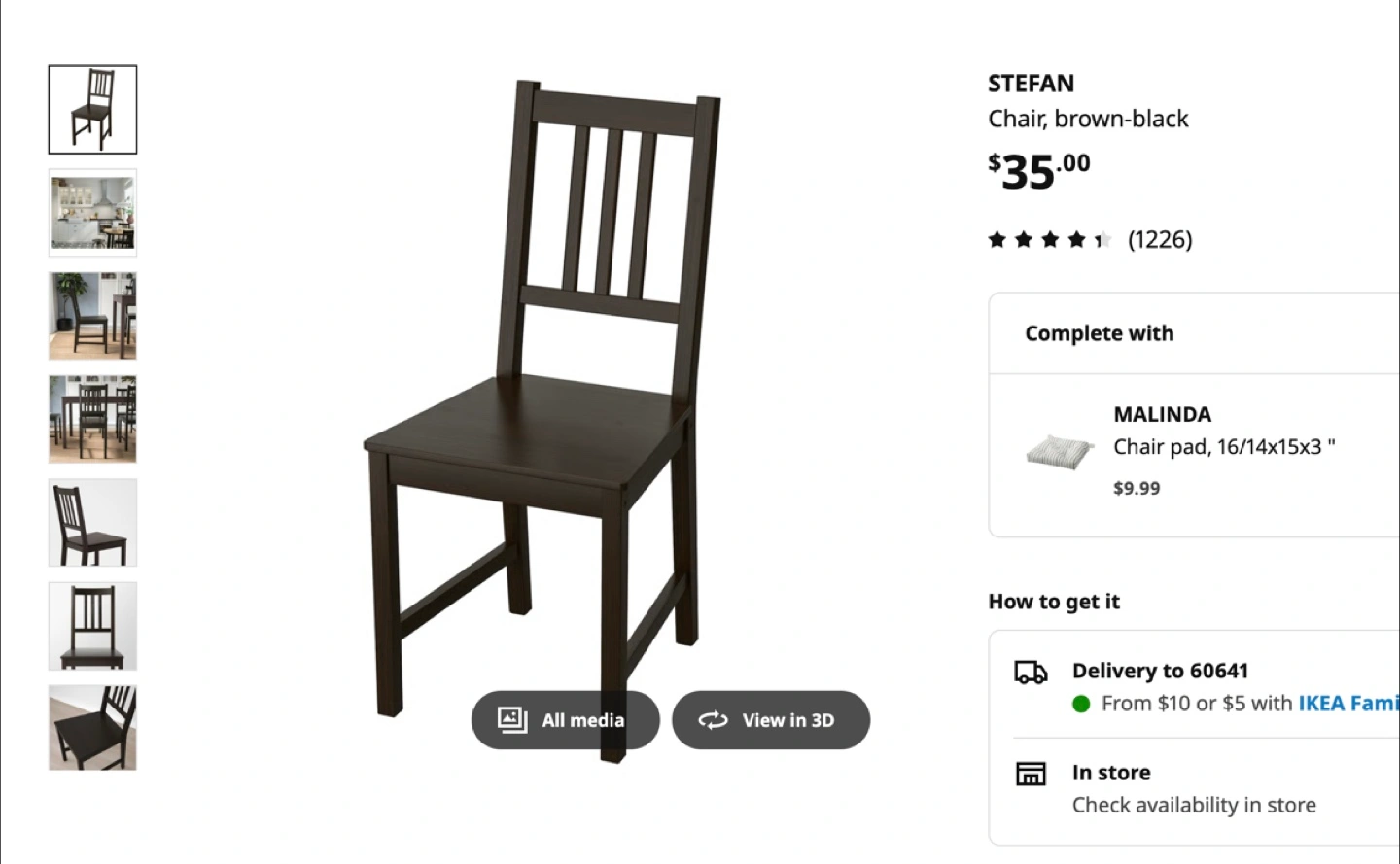Click the In store building icon
Viewport: 1400px width, 864px height.
point(1031,774)
